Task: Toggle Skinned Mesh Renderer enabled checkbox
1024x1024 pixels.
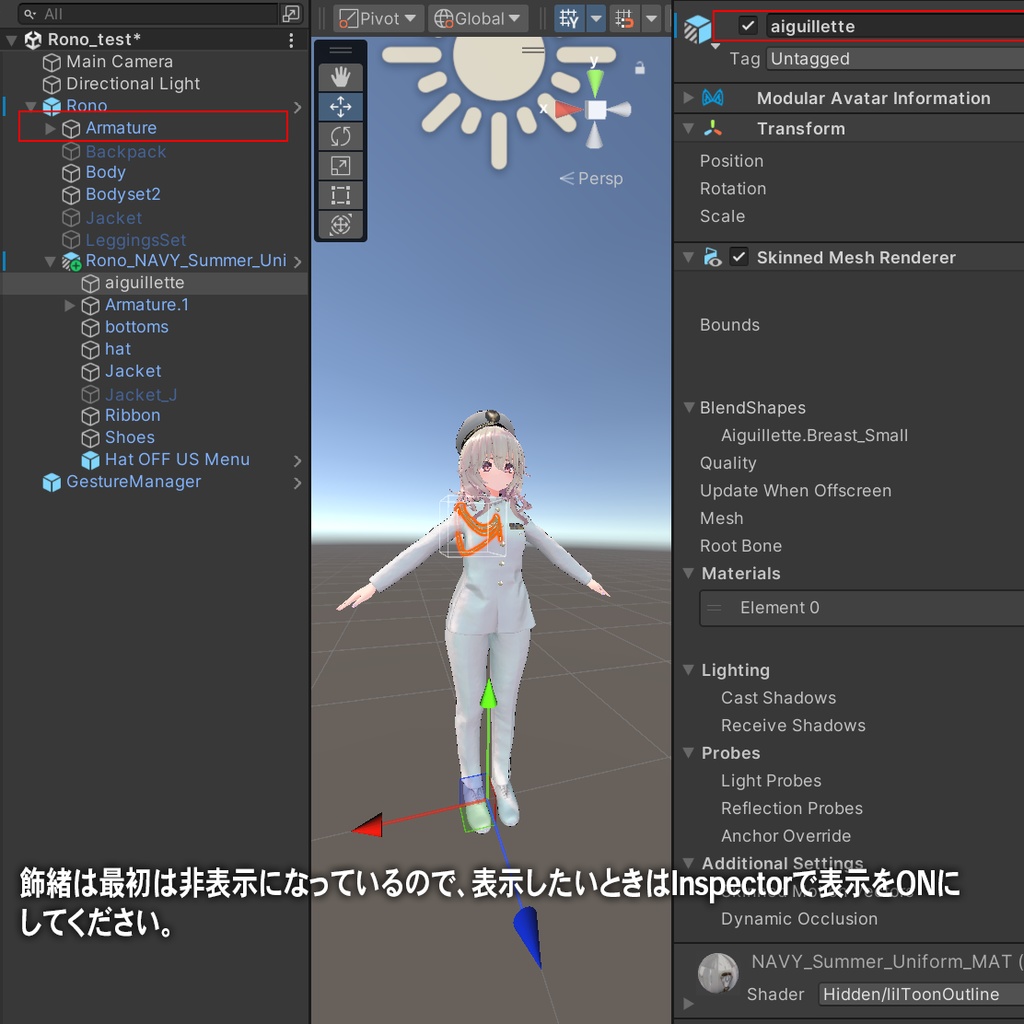Action: [739, 257]
